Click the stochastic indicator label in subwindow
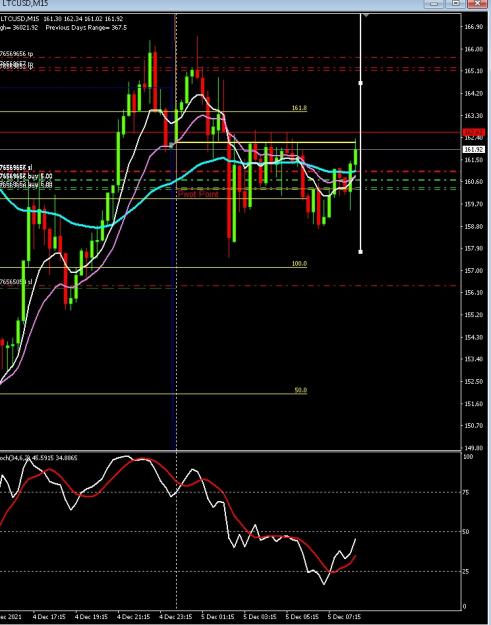The height and width of the screenshot is (625, 491). [x=39, y=458]
